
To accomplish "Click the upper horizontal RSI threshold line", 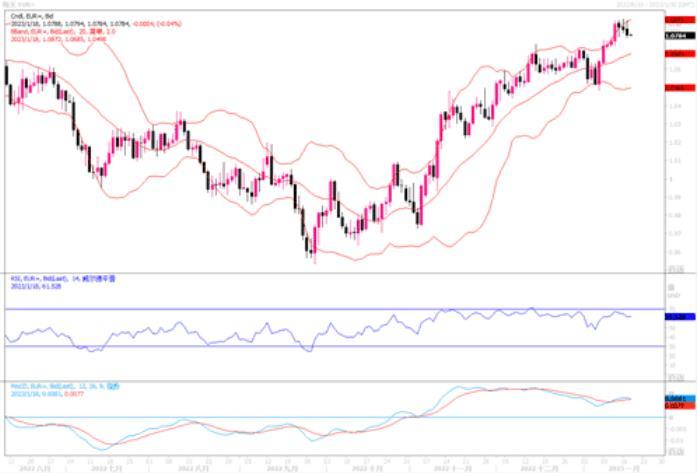I will (300, 309).
